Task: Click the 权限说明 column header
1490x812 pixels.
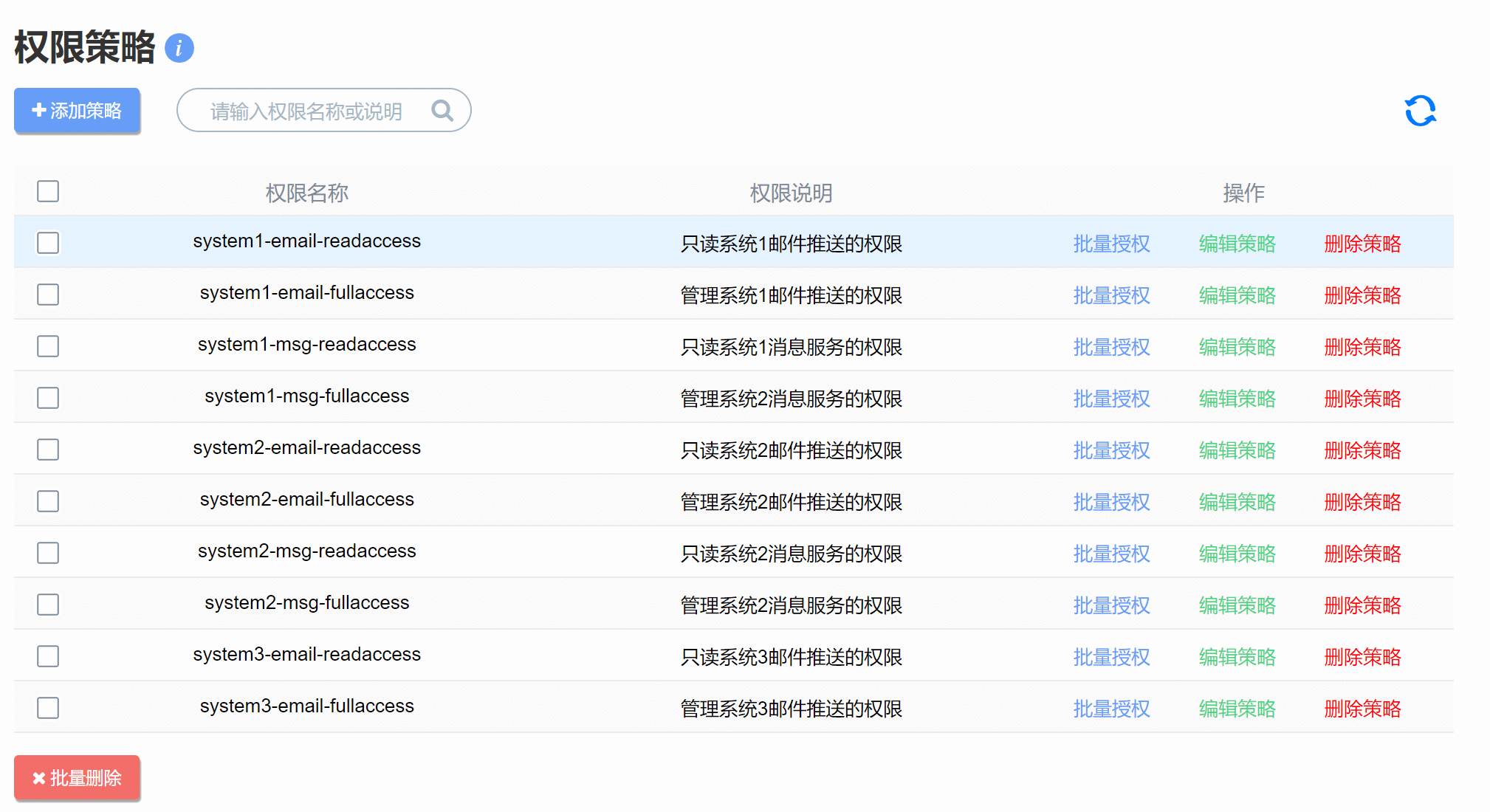Action: tap(791, 193)
